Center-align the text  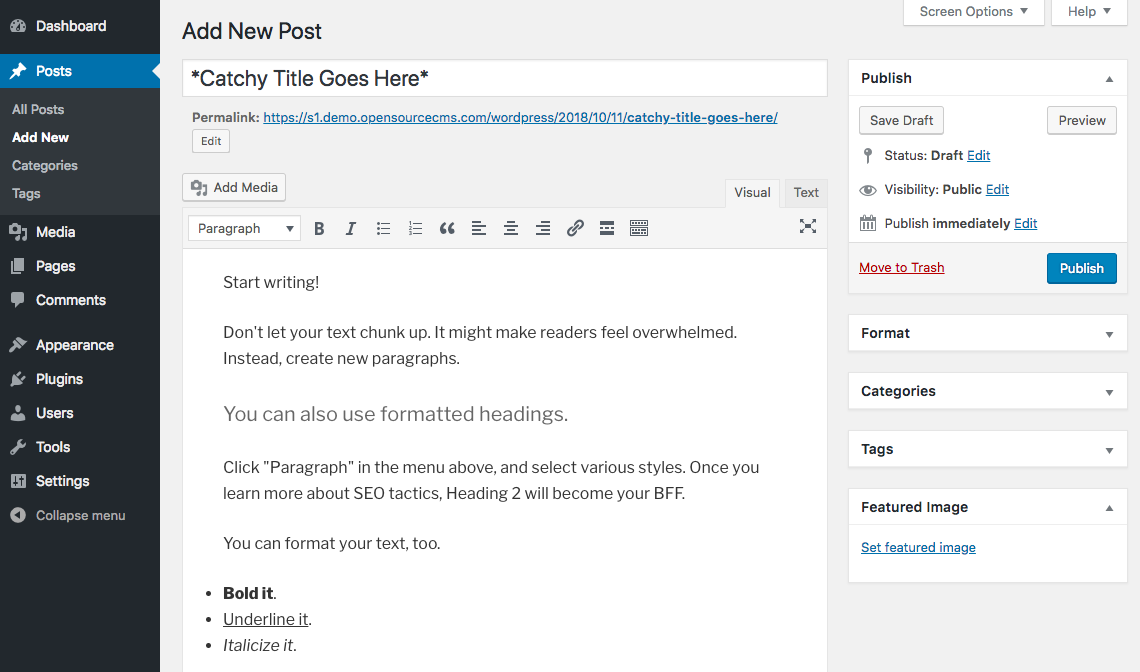click(x=511, y=228)
